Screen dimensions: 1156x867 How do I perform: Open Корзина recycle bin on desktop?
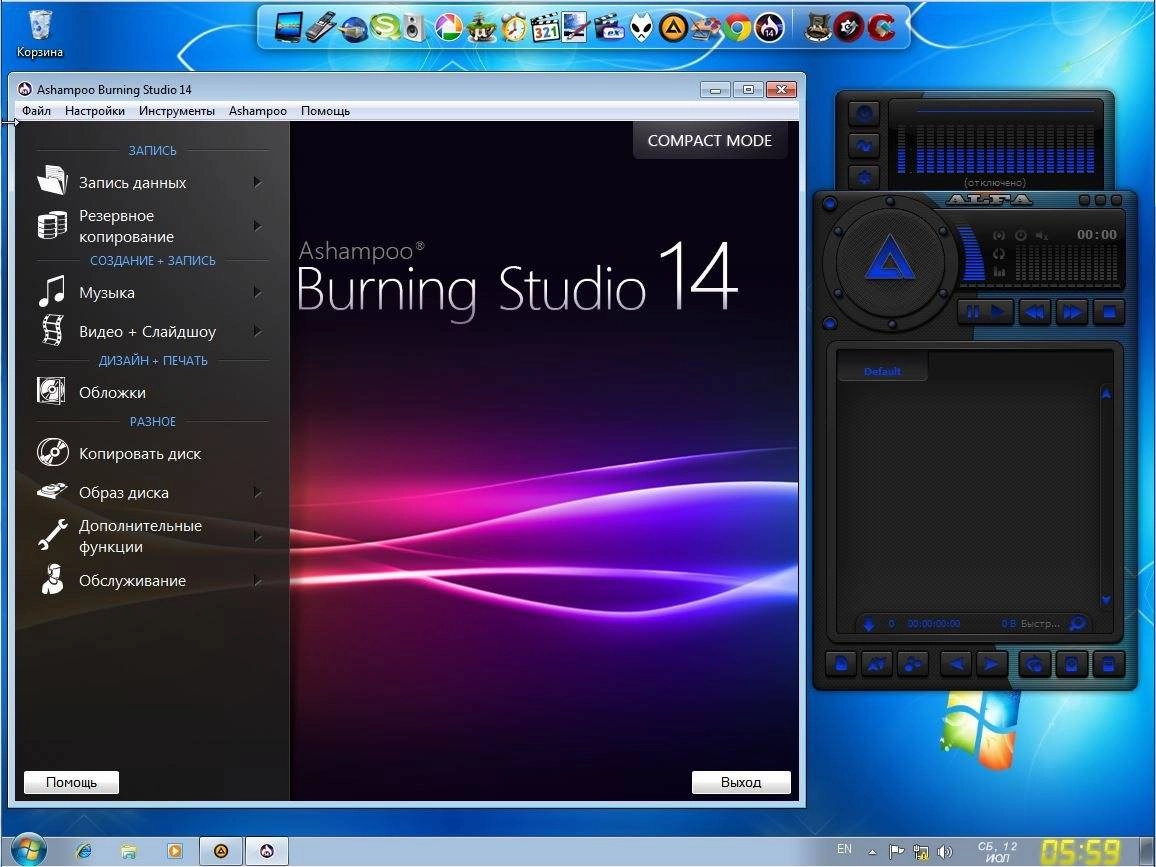(40, 33)
